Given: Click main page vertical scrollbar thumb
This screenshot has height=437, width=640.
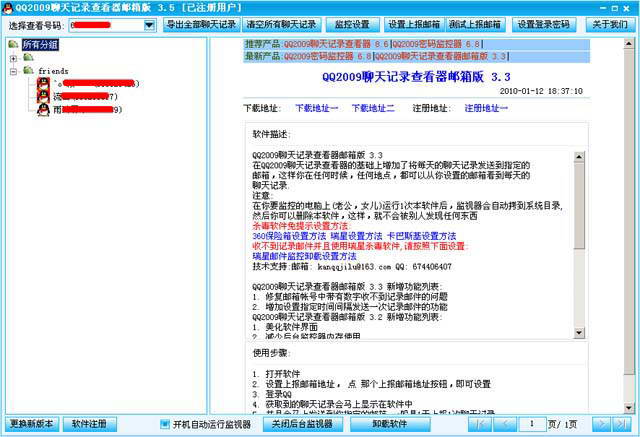Looking at the screenshot, I should tap(629, 211).
